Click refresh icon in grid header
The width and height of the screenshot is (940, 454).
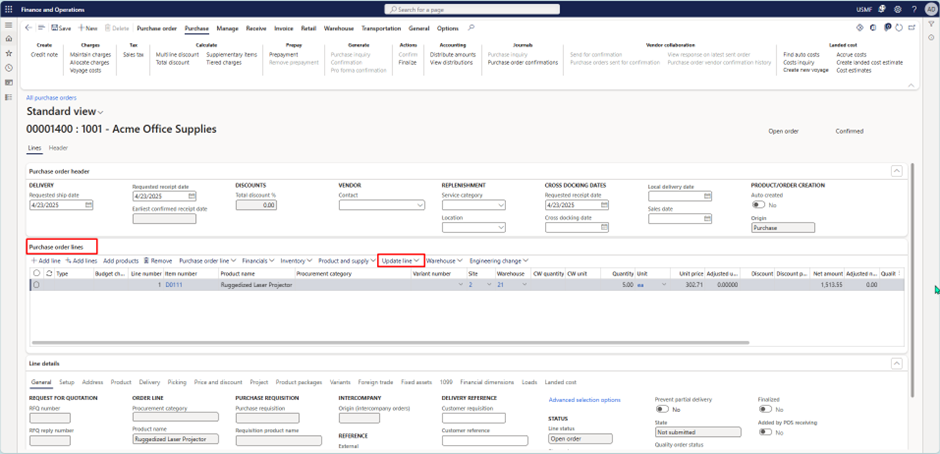48,273
